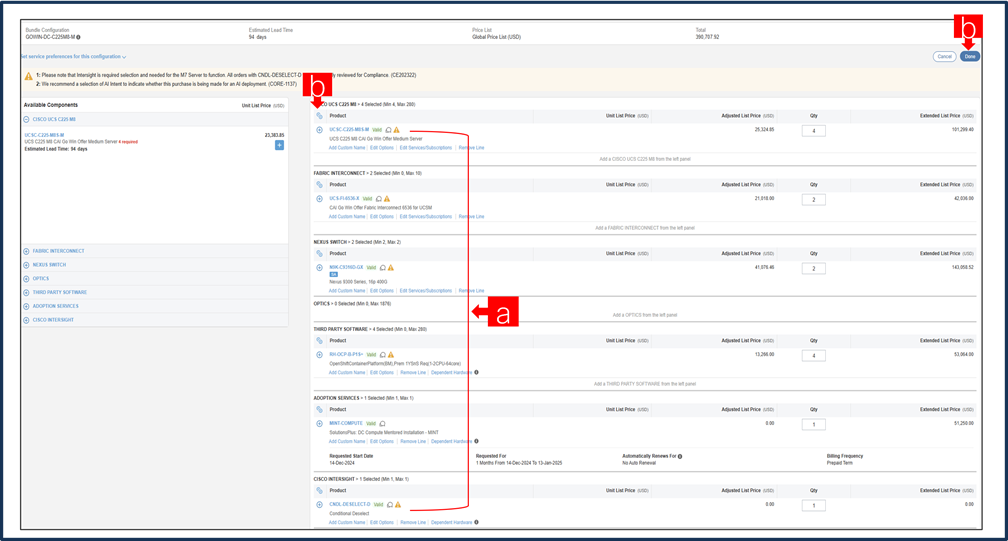
Task: Click Add Custom Name for RH-OCP-B-P1S=
Action: coord(347,373)
